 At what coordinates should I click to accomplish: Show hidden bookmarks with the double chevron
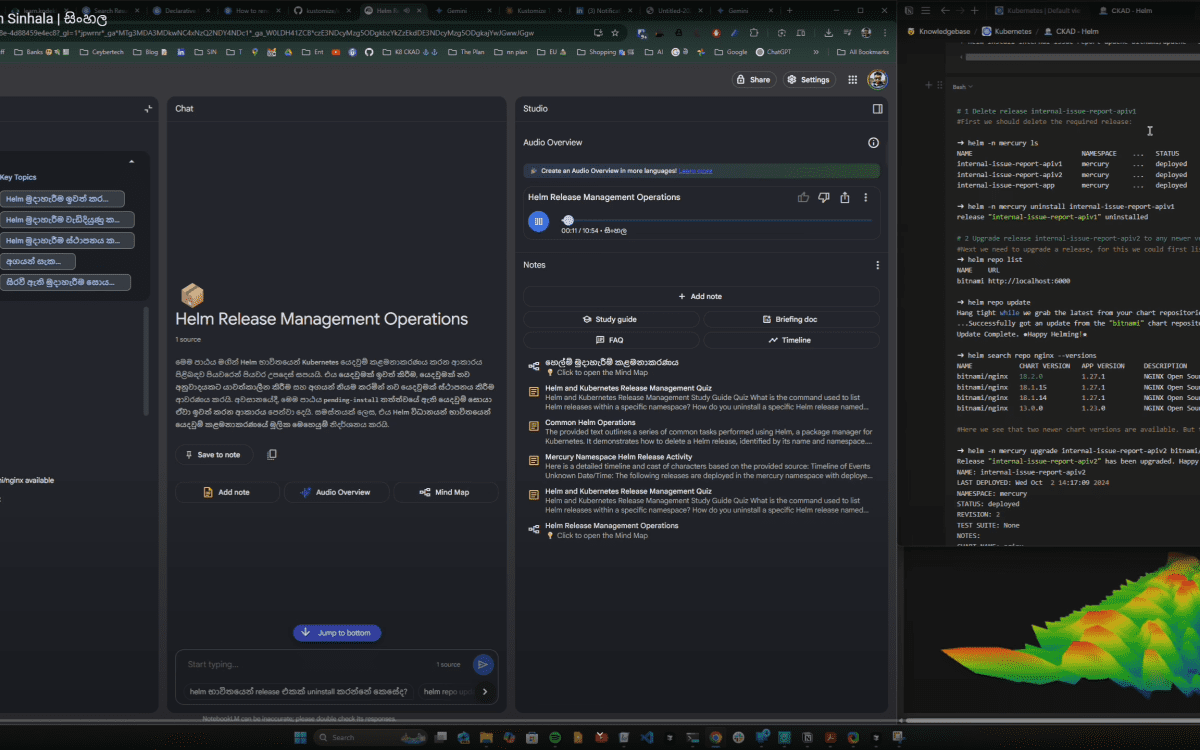coord(814,52)
